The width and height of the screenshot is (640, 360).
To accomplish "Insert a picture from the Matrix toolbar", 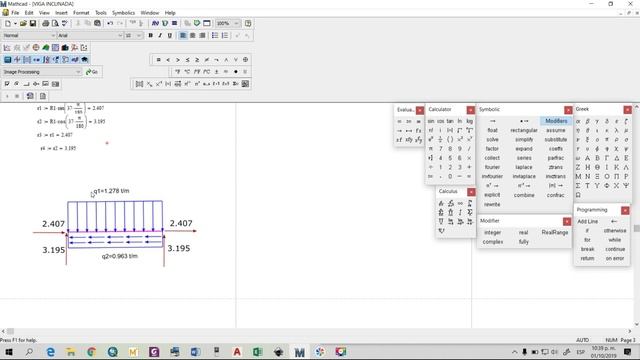I will click(x=245, y=84).
